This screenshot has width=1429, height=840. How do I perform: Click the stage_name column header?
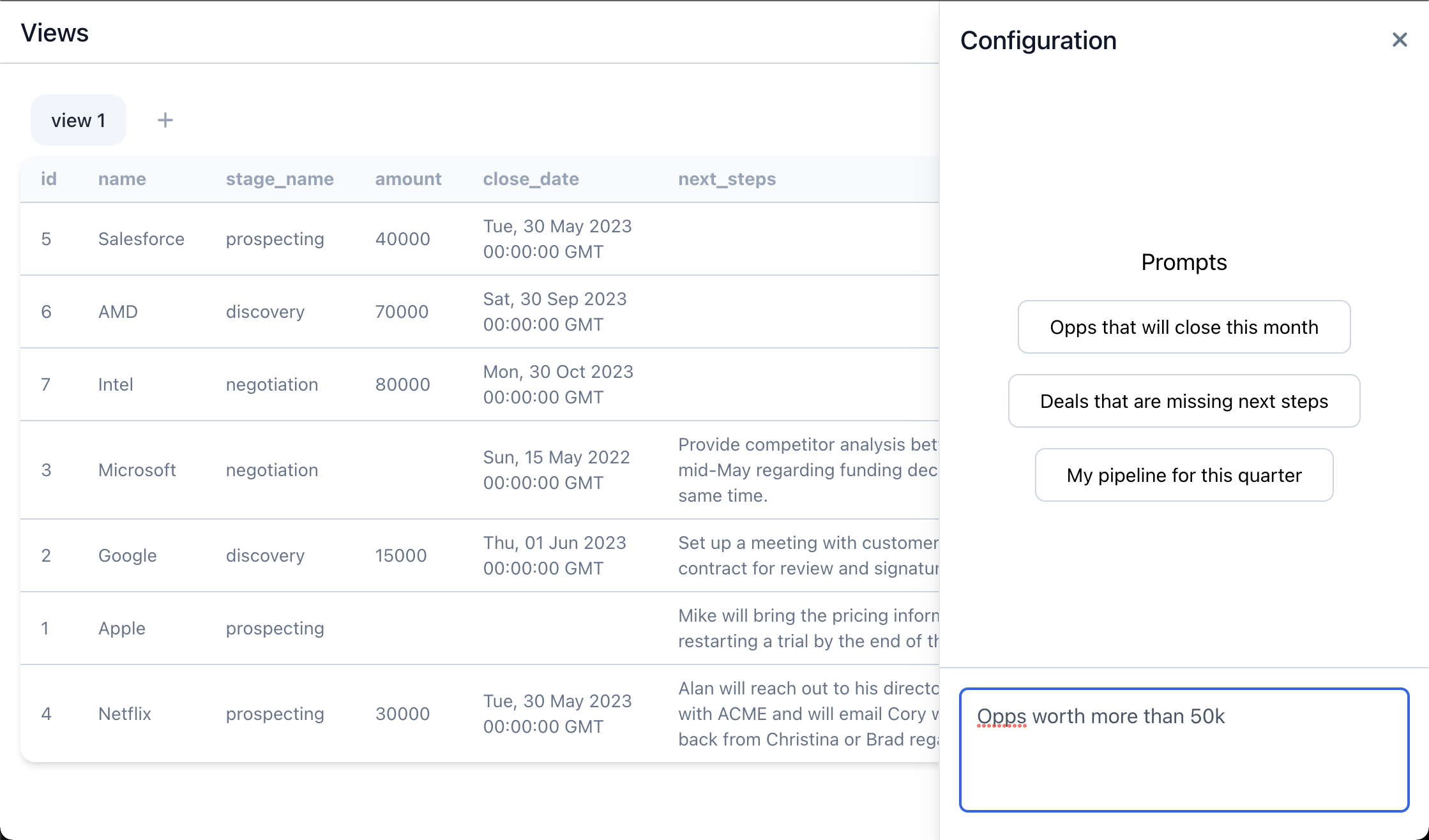click(x=280, y=179)
